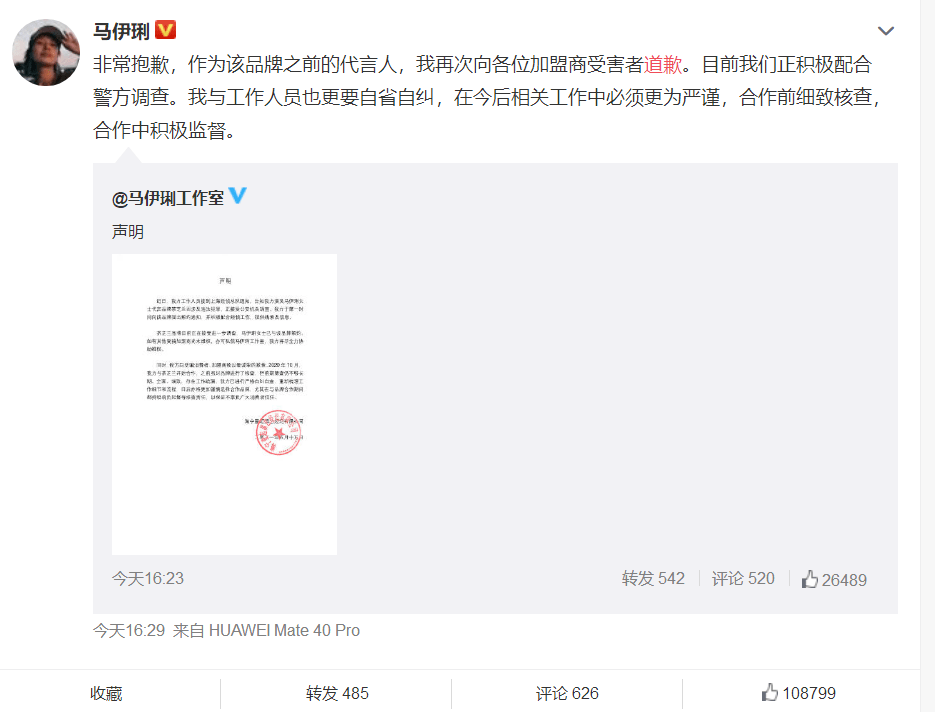Viewport: 935px width, 712px height.
Task: Open original post timestamp 今天16:23
Action: pos(148,578)
